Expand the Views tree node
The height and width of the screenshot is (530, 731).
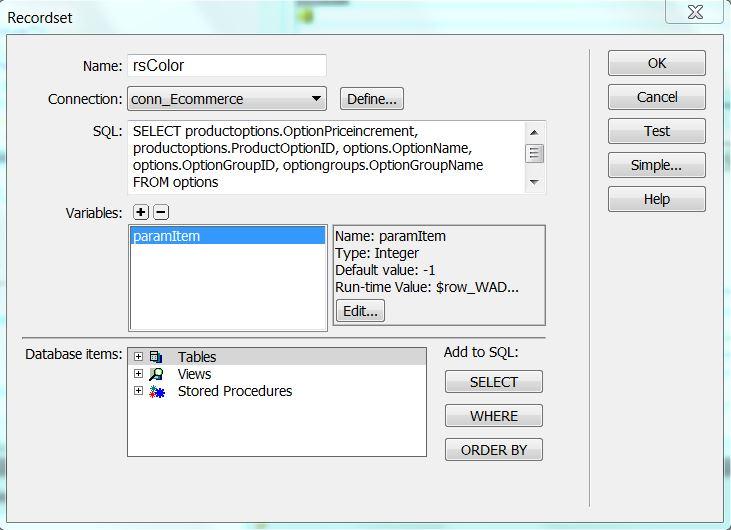pos(138,373)
